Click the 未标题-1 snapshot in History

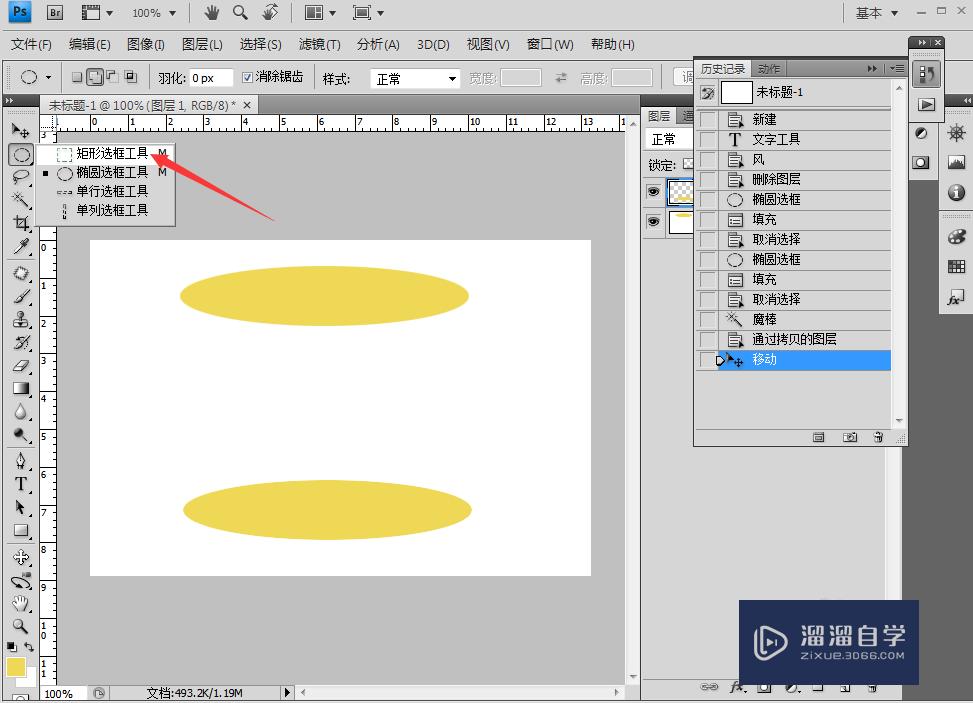[x=794, y=92]
